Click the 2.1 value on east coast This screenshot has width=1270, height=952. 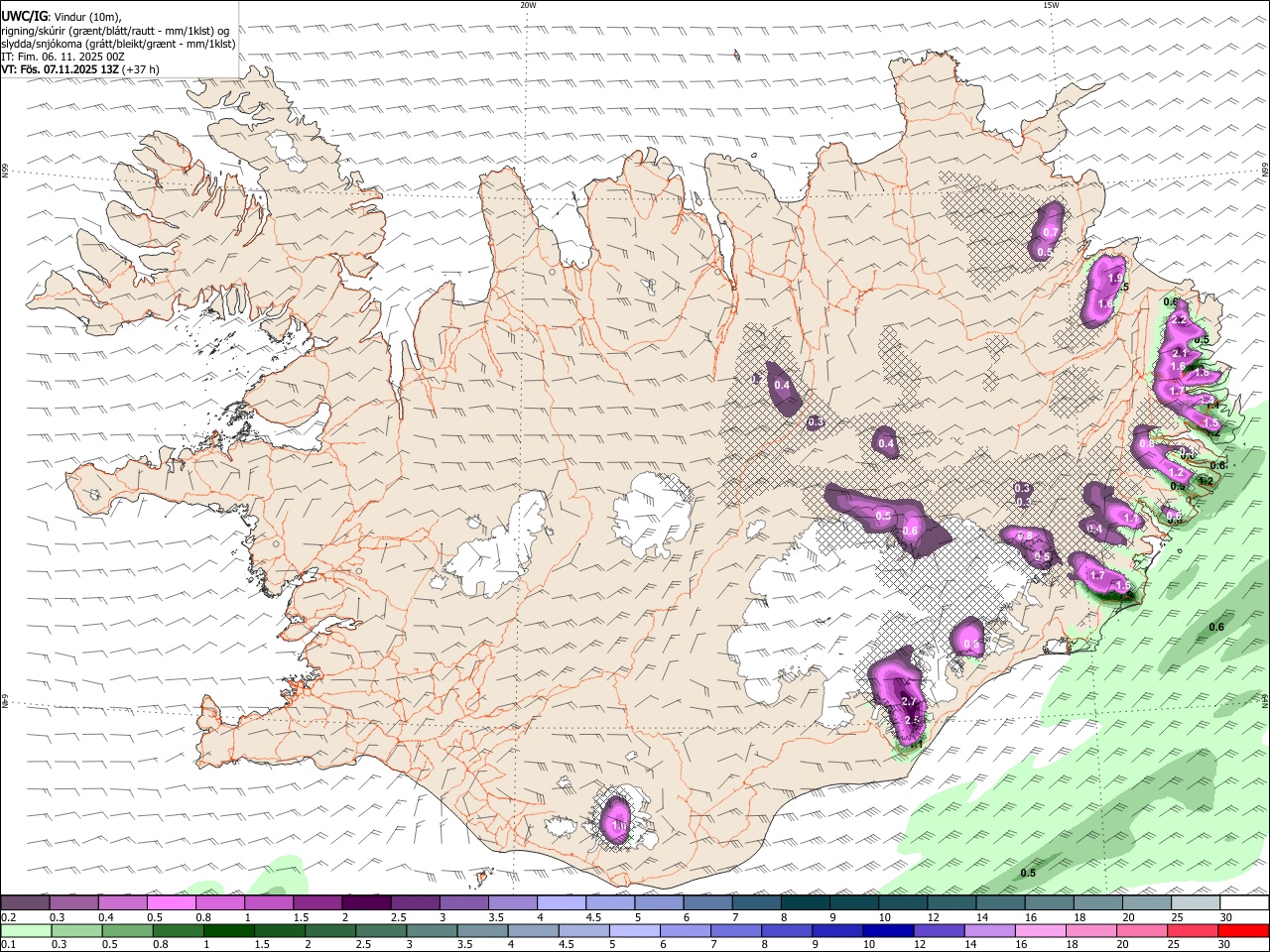(x=1180, y=353)
